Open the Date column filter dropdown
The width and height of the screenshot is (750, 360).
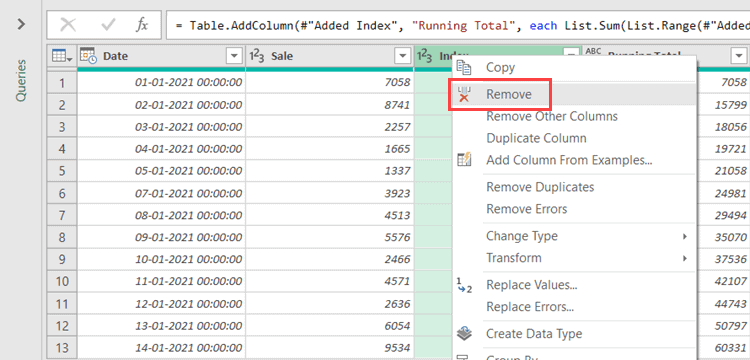pyautogui.click(x=234, y=56)
